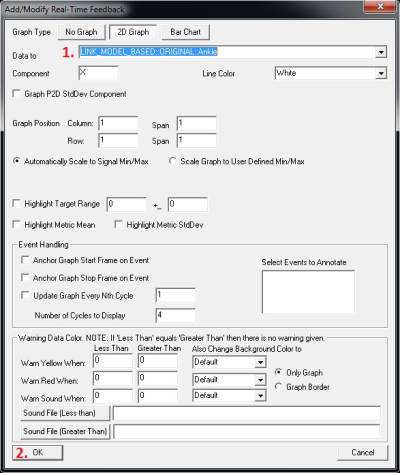Click the Sound File (Greater Than) button

pos(65,431)
